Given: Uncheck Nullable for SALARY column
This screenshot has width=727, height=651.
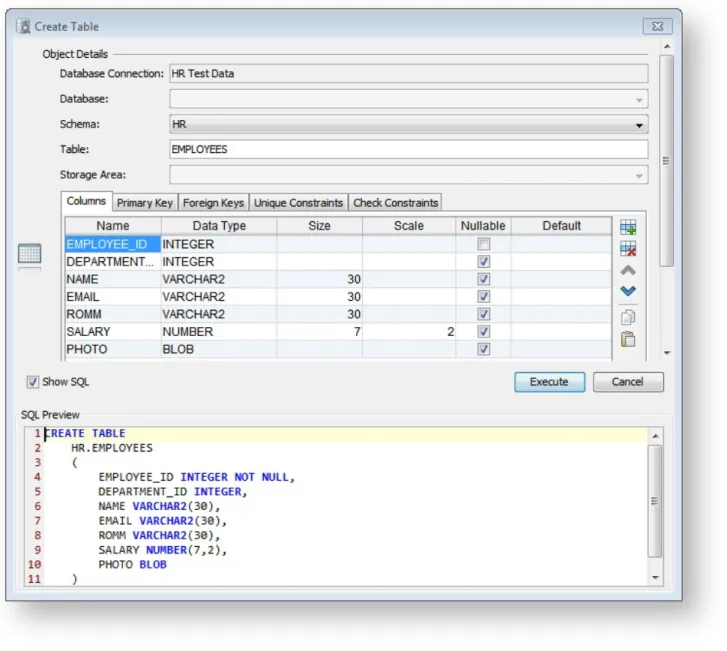Looking at the screenshot, I should (x=484, y=332).
